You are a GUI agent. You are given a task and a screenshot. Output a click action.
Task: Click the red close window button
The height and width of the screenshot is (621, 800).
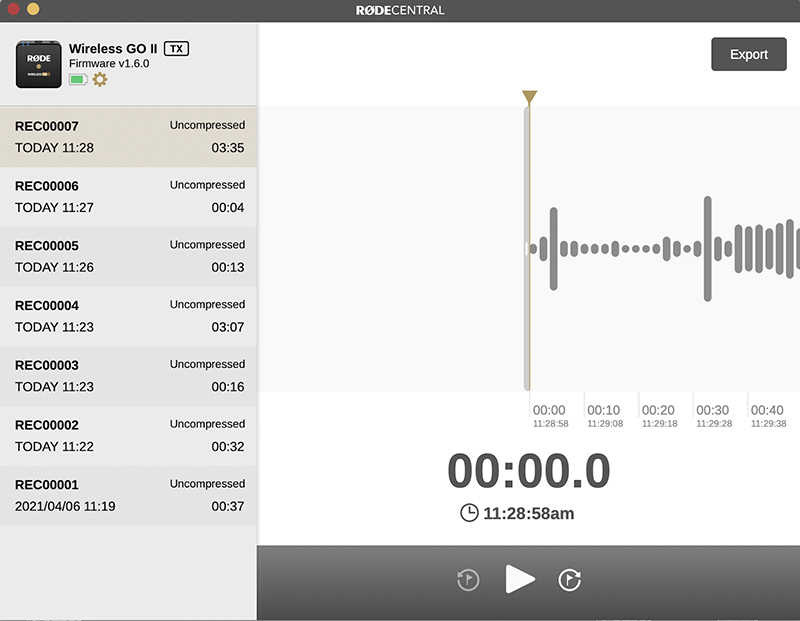13,9
